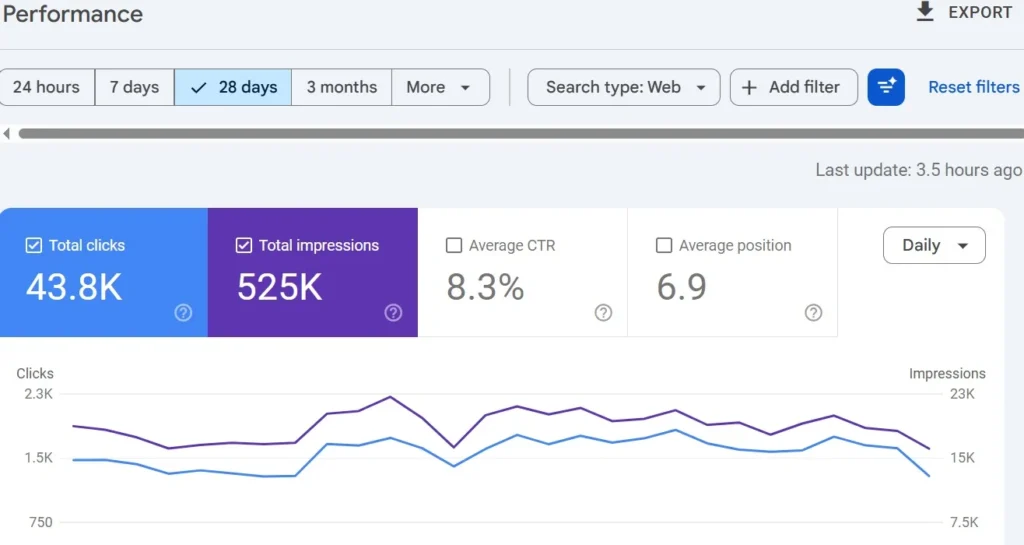The width and height of the screenshot is (1024, 545).
Task: Click the blue filter sparkle icon
Action: click(x=886, y=87)
